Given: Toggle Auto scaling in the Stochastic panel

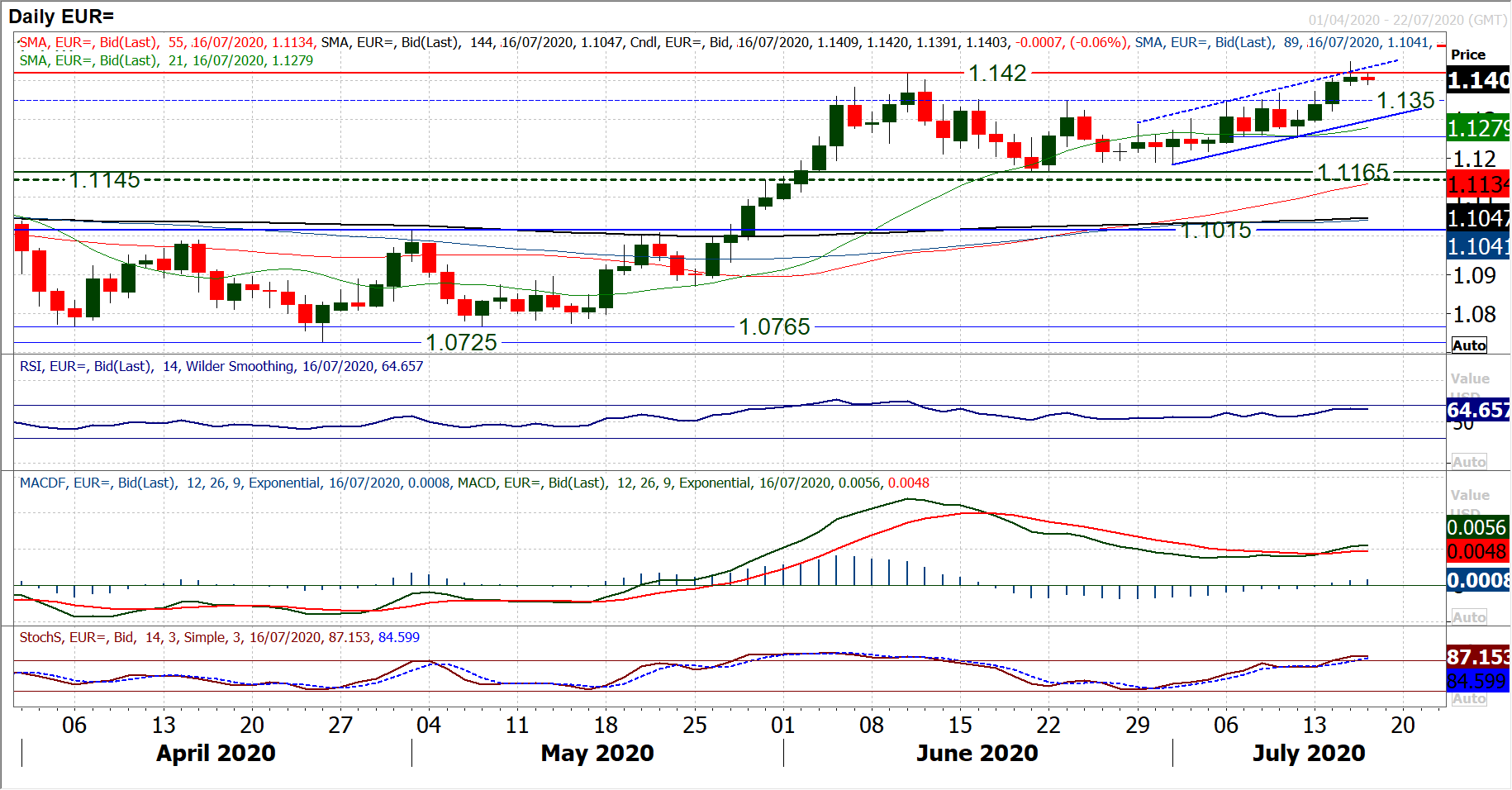Looking at the screenshot, I should click(1468, 699).
